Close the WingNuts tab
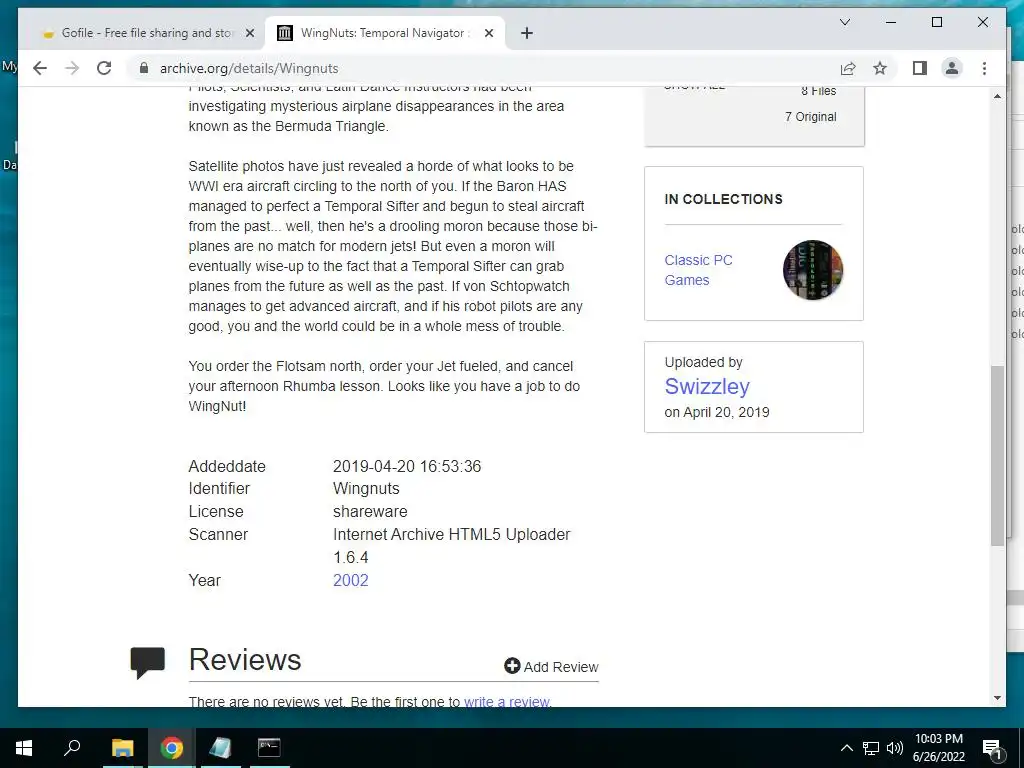 pyautogui.click(x=488, y=33)
